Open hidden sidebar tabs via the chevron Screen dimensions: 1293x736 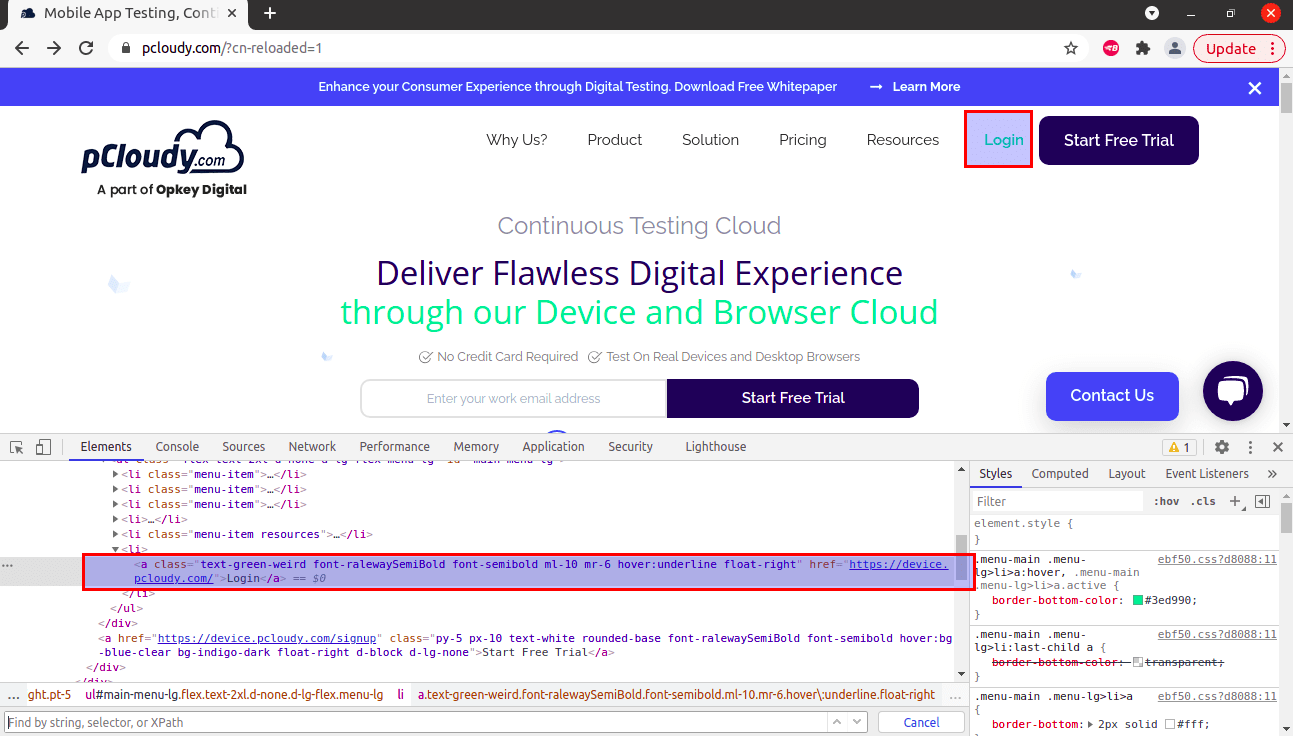click(x=1272, y=473)
